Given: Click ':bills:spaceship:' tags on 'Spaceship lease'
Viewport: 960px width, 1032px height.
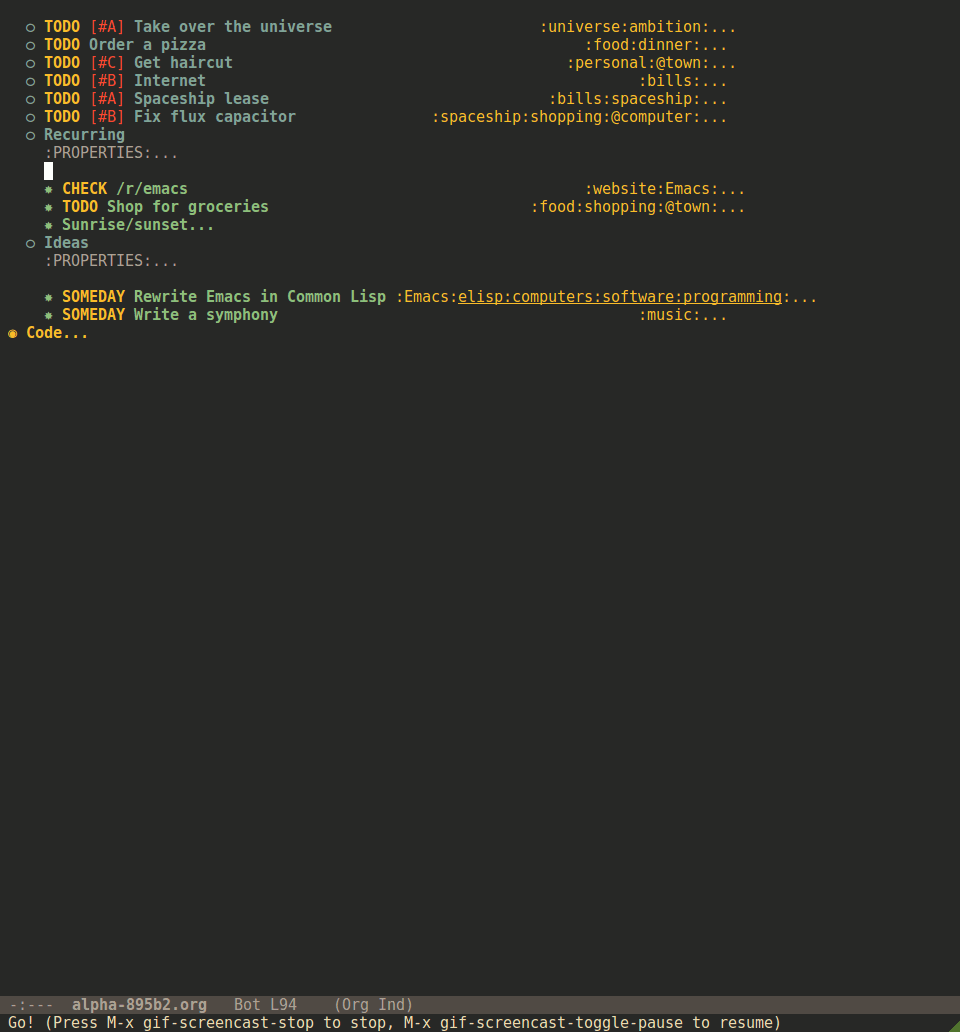Looking at the screenshot, I should [x=624, y=99].
